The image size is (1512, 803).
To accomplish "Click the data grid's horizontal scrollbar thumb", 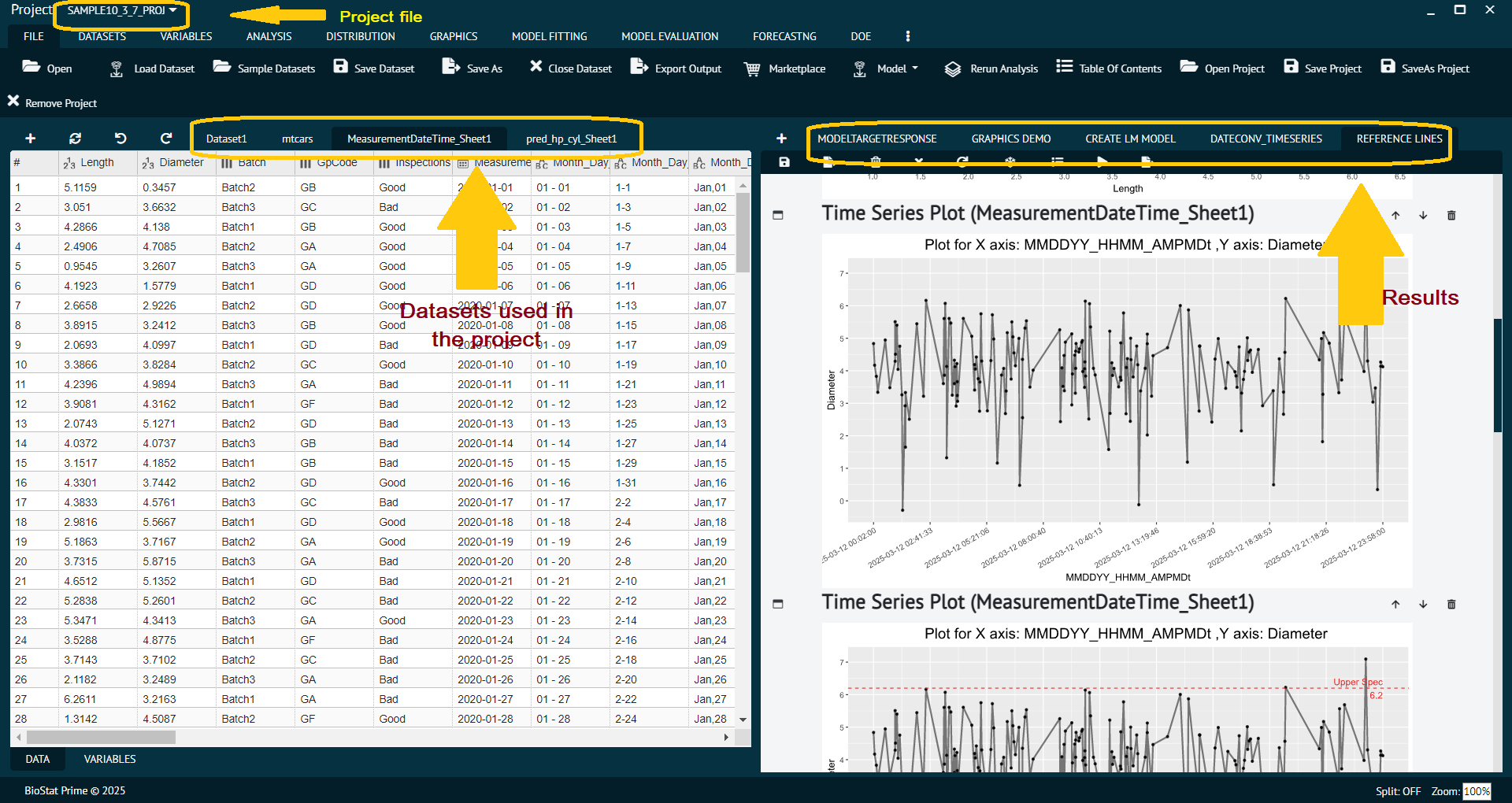I will pos(101,738).
